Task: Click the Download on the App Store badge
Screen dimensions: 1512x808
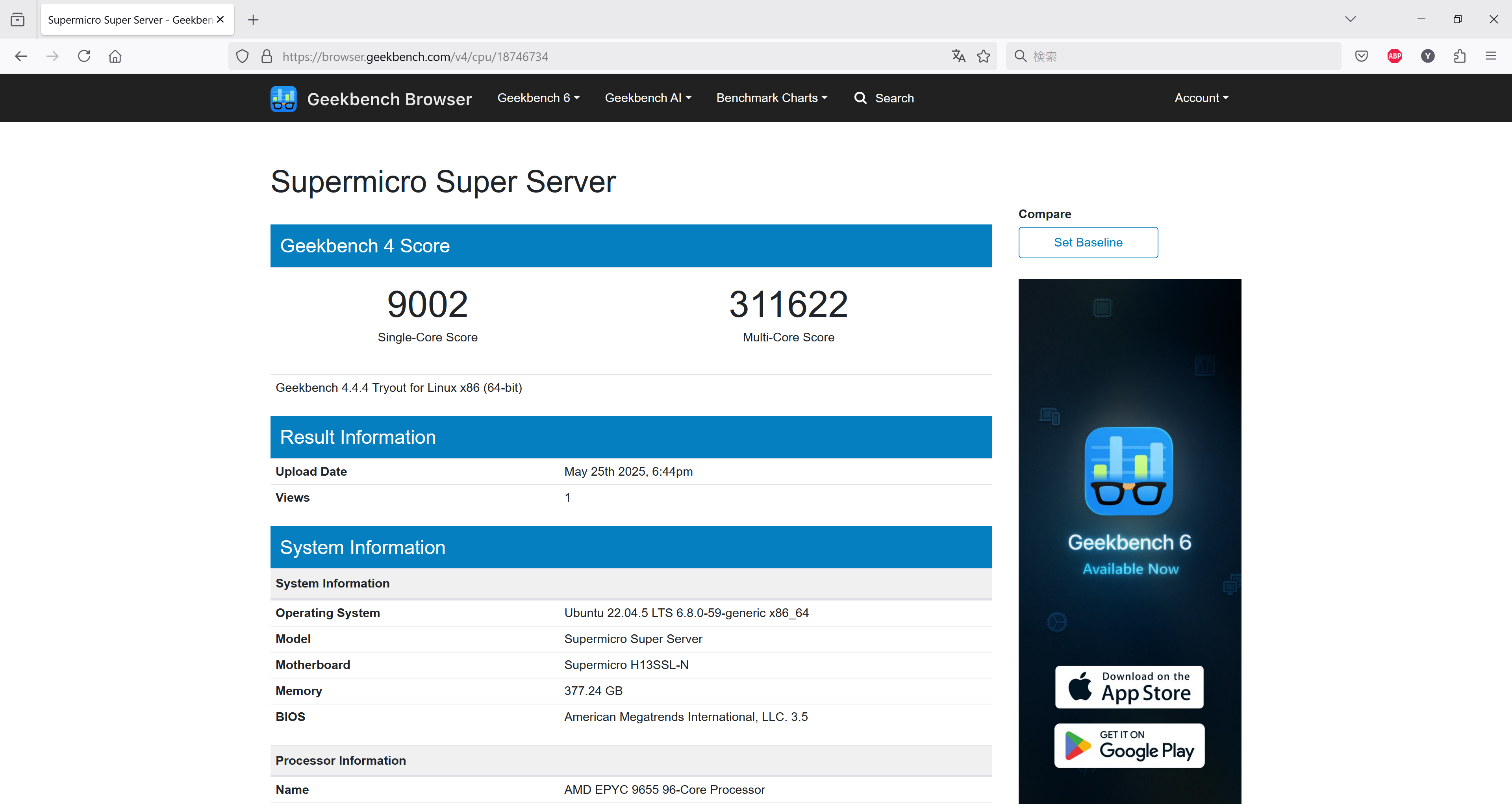Action: pyautogui.click(x=1129, y=687)
